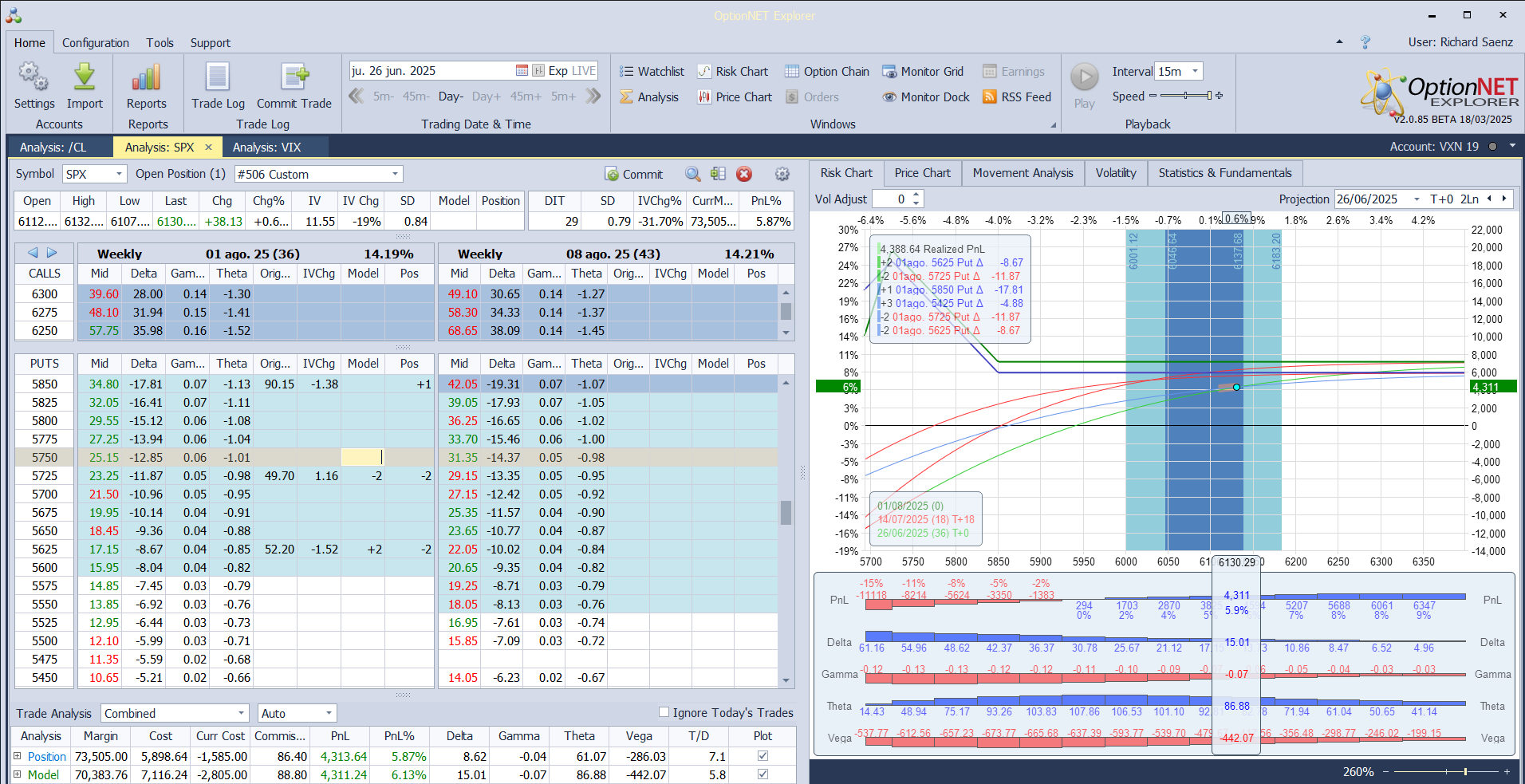
Task: Toggle Plot checkbox for Position row
Action: point(762,756)
